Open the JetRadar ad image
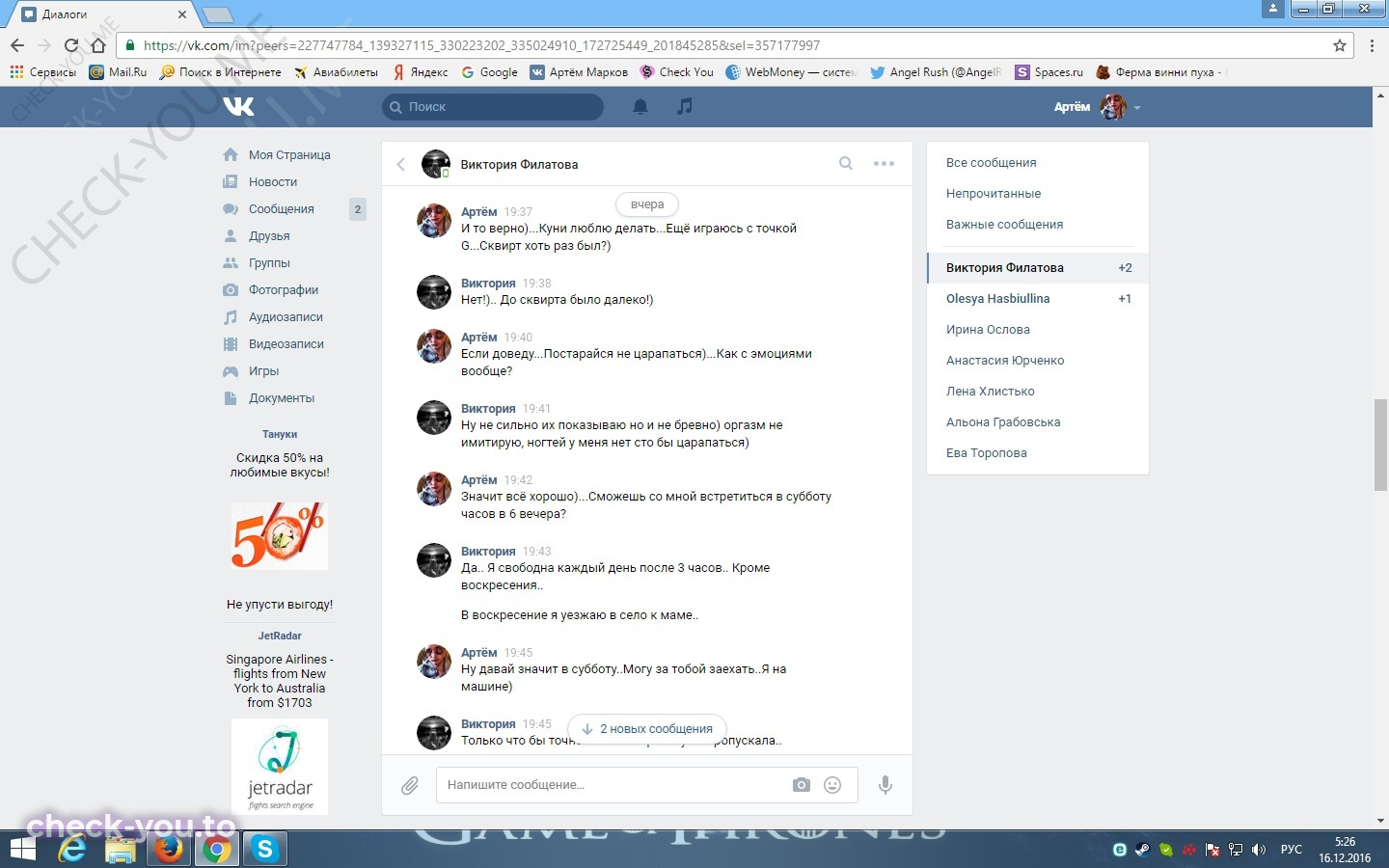This screenshot has width=1389, height=868. tap(280, 767)
